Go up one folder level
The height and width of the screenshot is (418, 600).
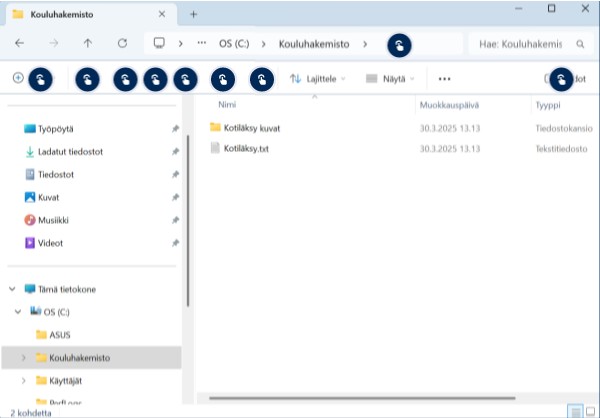coord(88,44)
